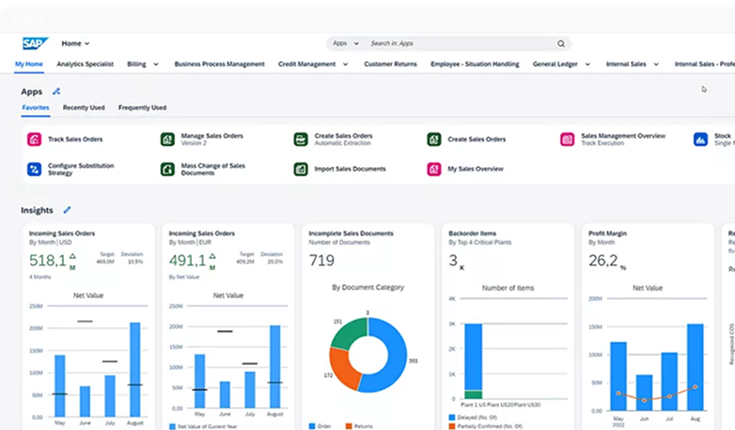Click the SAP logo
This screenshot has width=735, height=430.
click(34, 43)
